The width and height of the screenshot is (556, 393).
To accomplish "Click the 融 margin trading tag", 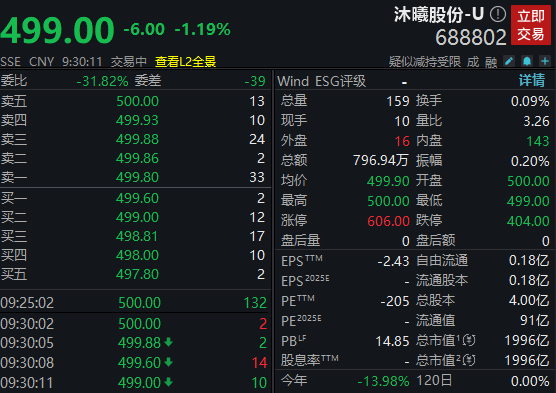I will pos(491,62).
